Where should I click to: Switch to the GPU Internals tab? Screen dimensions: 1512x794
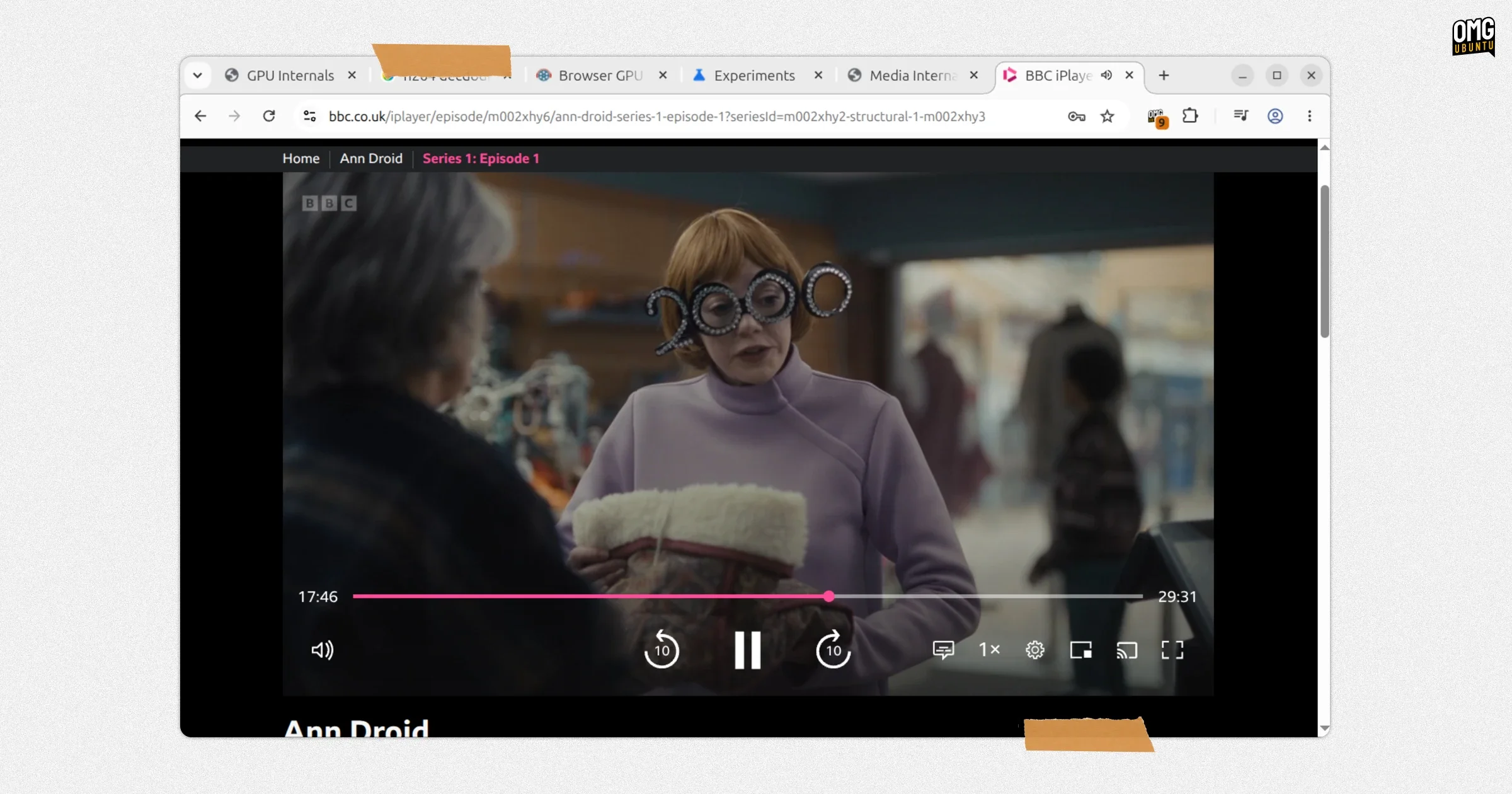click(290, 76)
